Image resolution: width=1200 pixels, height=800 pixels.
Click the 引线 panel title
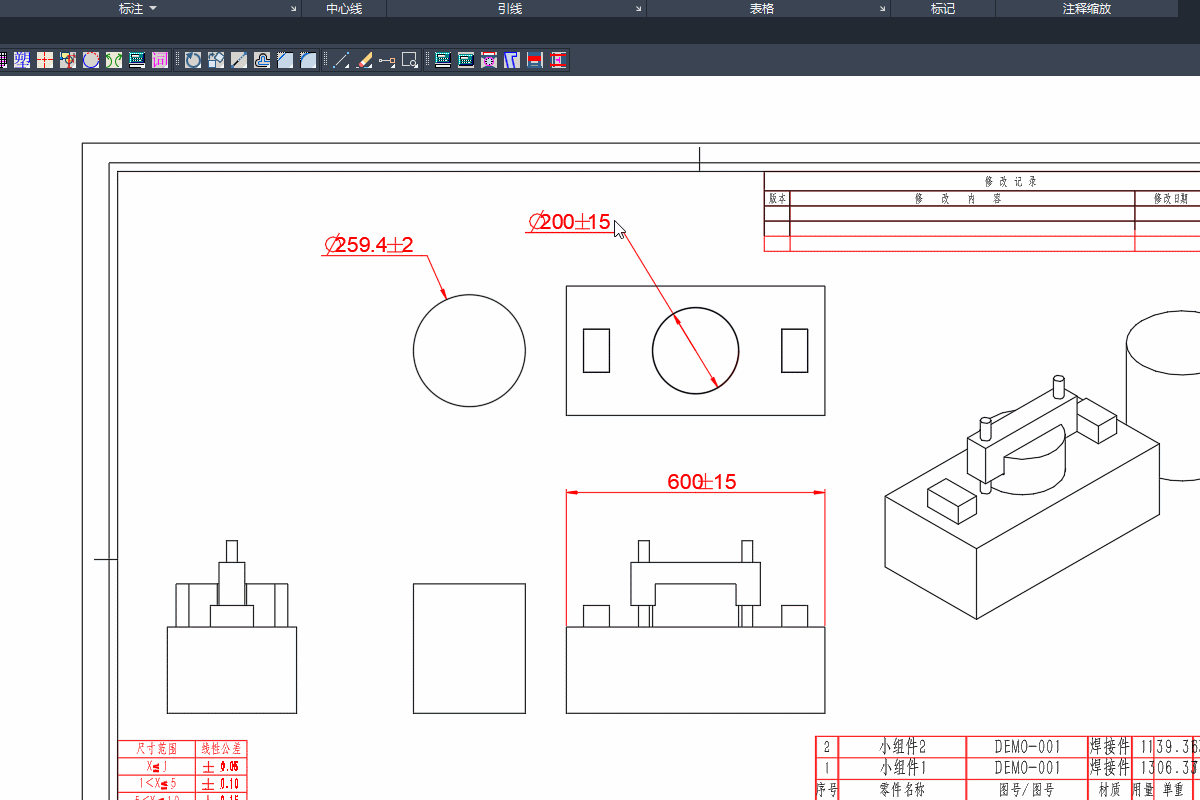pyautogui.click(x=510, y=9)
